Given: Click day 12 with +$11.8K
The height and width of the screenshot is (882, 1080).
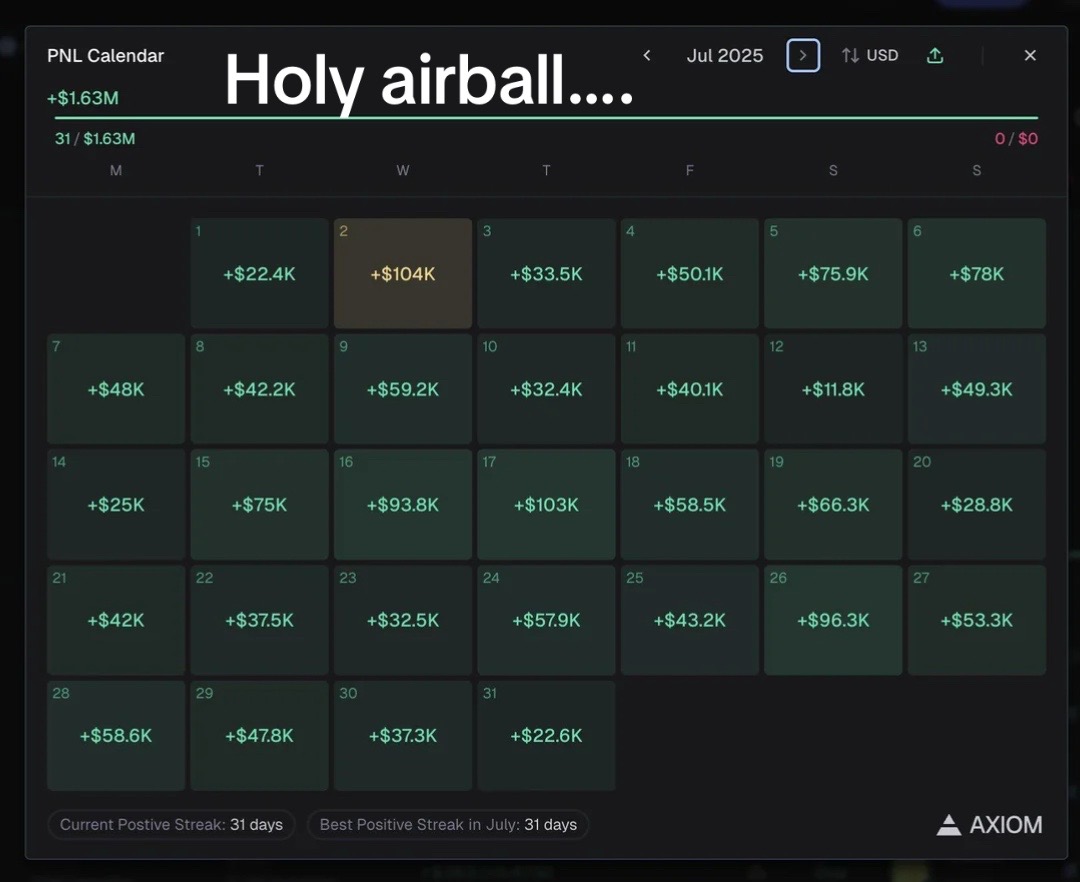Looking at the screenshot, I should (833, 389).
